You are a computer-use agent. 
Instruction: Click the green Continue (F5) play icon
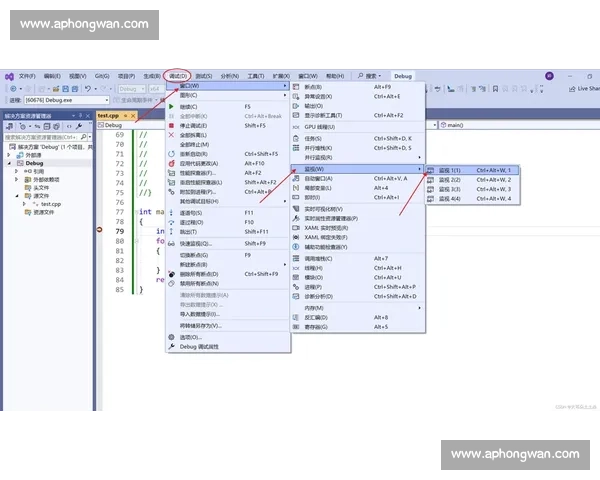pos(171,106)
